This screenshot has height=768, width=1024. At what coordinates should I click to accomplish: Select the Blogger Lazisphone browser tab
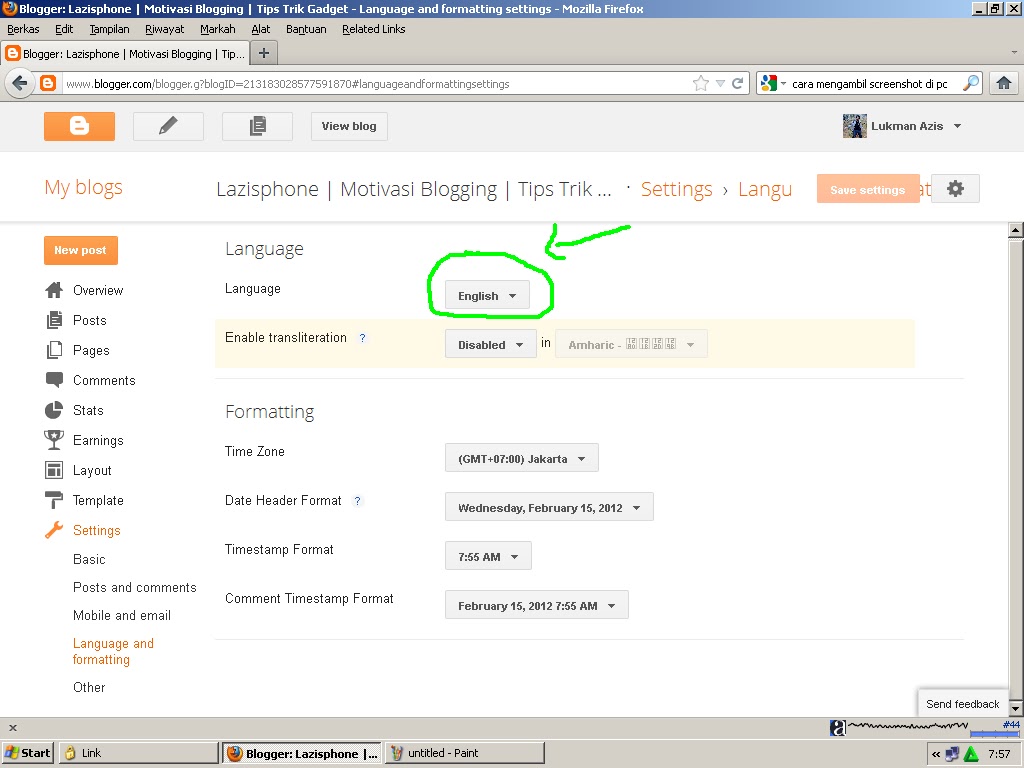(x=126, y=54)
